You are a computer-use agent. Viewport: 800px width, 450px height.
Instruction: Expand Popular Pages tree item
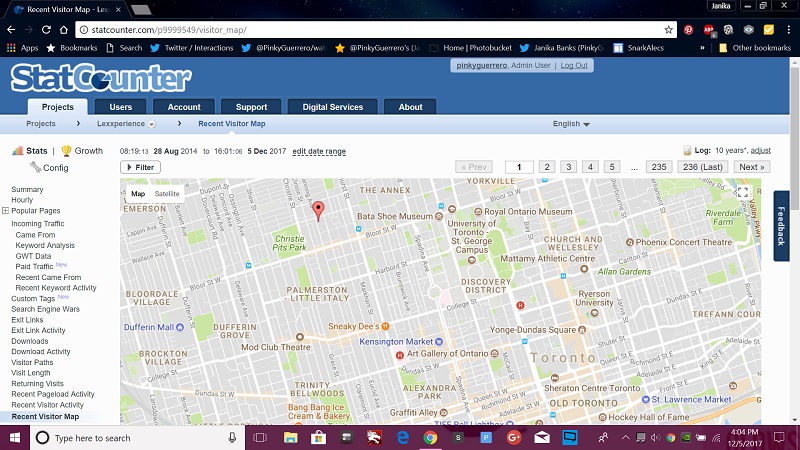(5, 210)
